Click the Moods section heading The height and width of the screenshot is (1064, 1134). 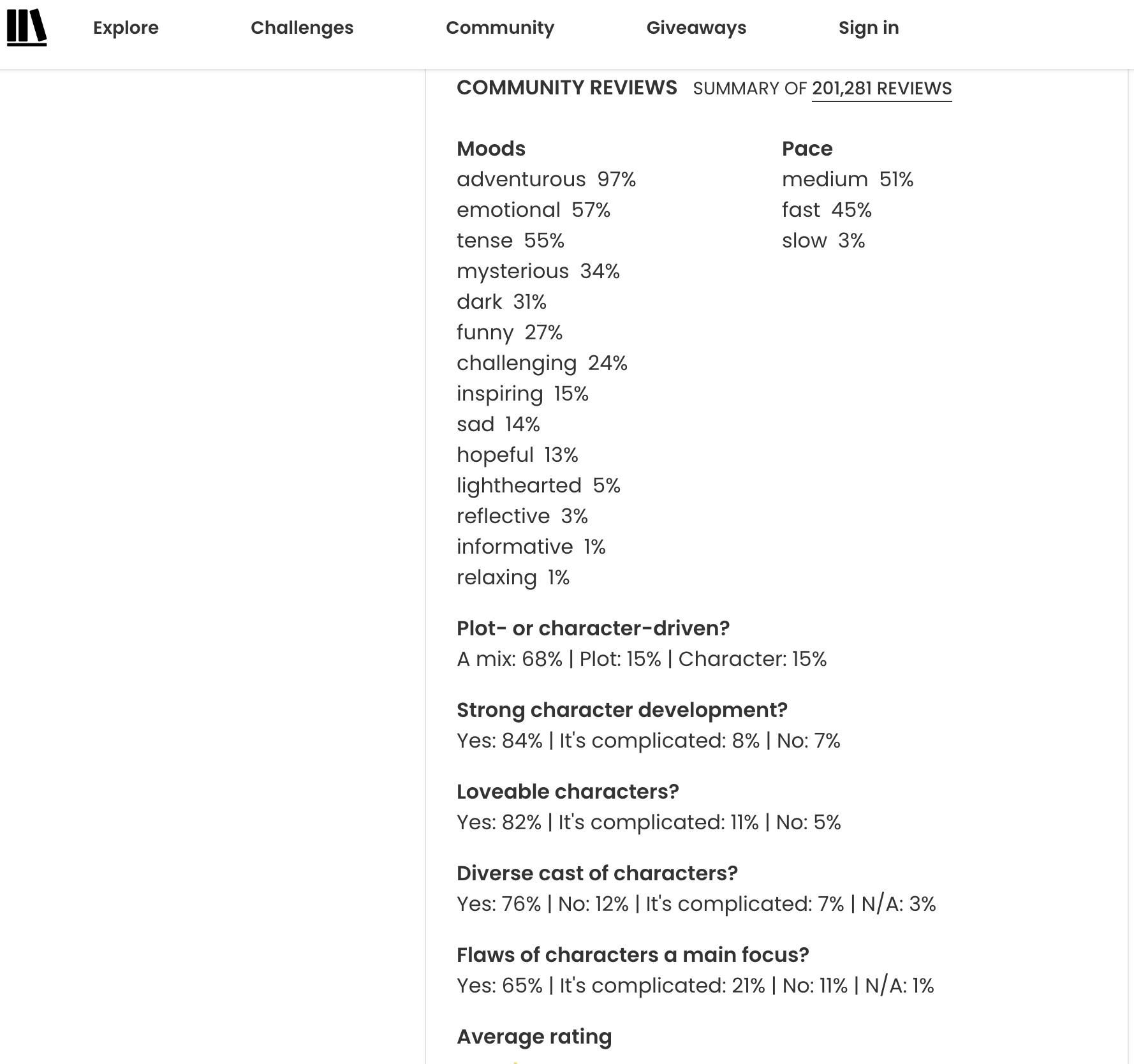pyautogui.click(x=491, y=148)
